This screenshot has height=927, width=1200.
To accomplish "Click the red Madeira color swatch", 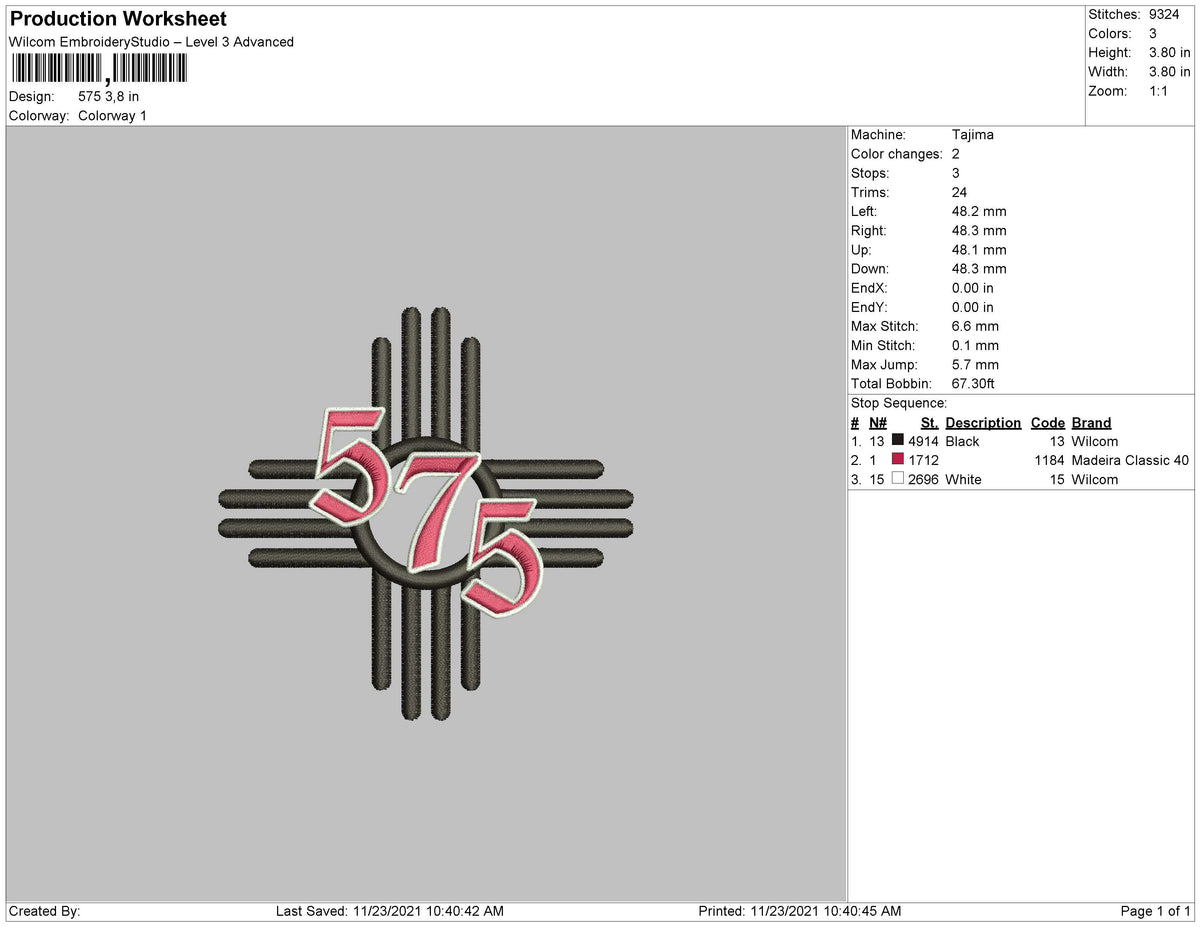I will [x=897, y=460].
